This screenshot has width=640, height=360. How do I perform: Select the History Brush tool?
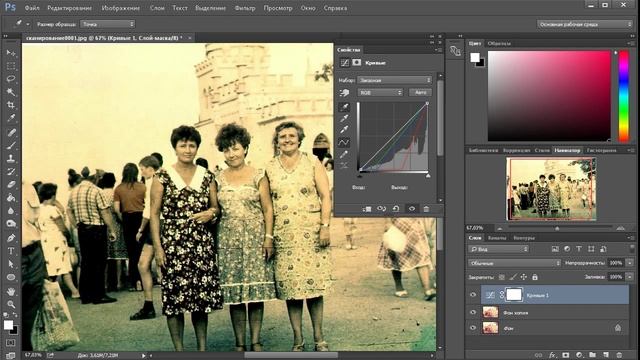11,171
